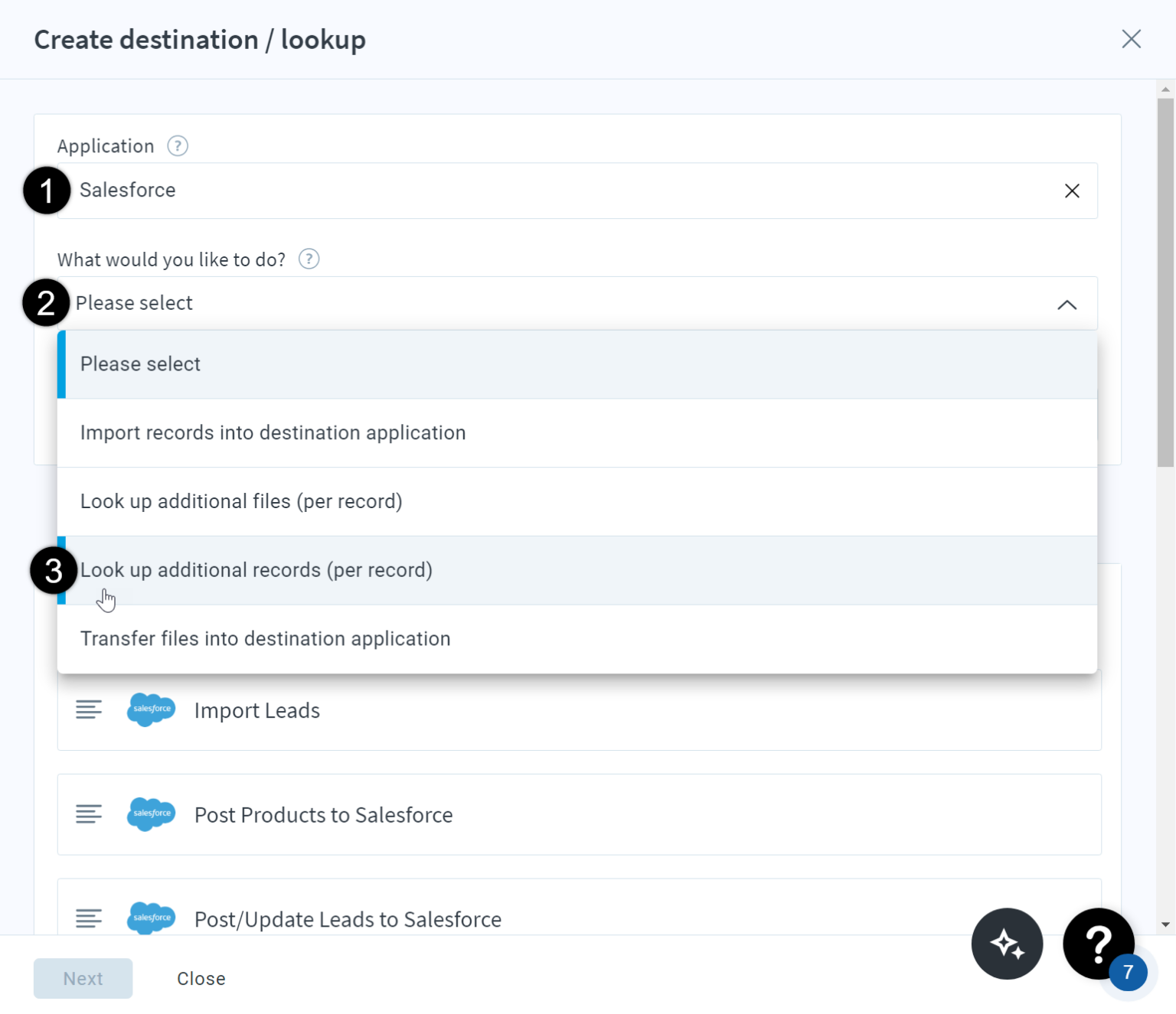Clear the Salesforce application selection
Image resolution: width=1176 pixels, height=1014 pixels.
click(1072, 191)
